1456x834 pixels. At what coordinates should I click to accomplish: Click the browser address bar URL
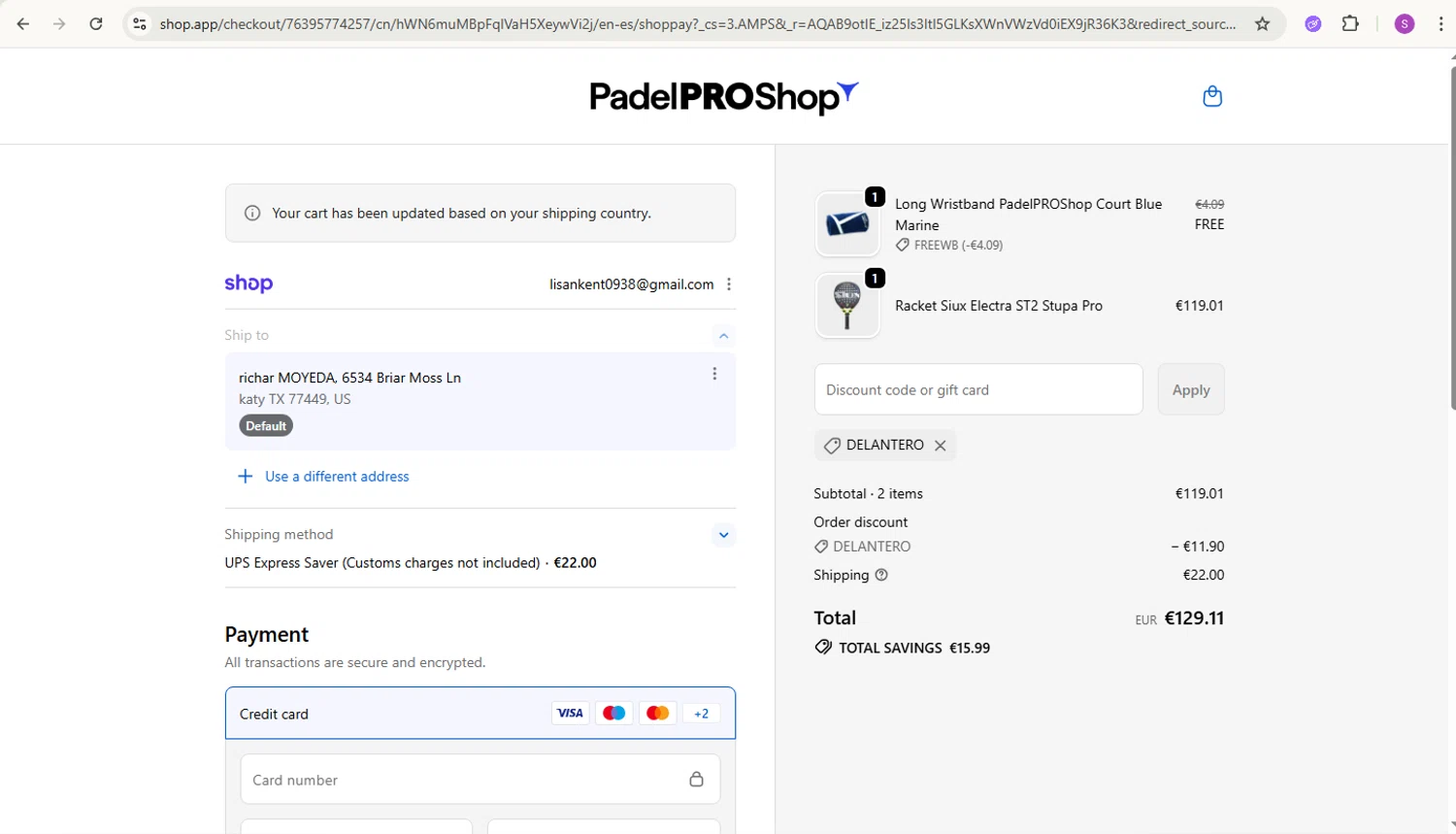pos(698,24)
